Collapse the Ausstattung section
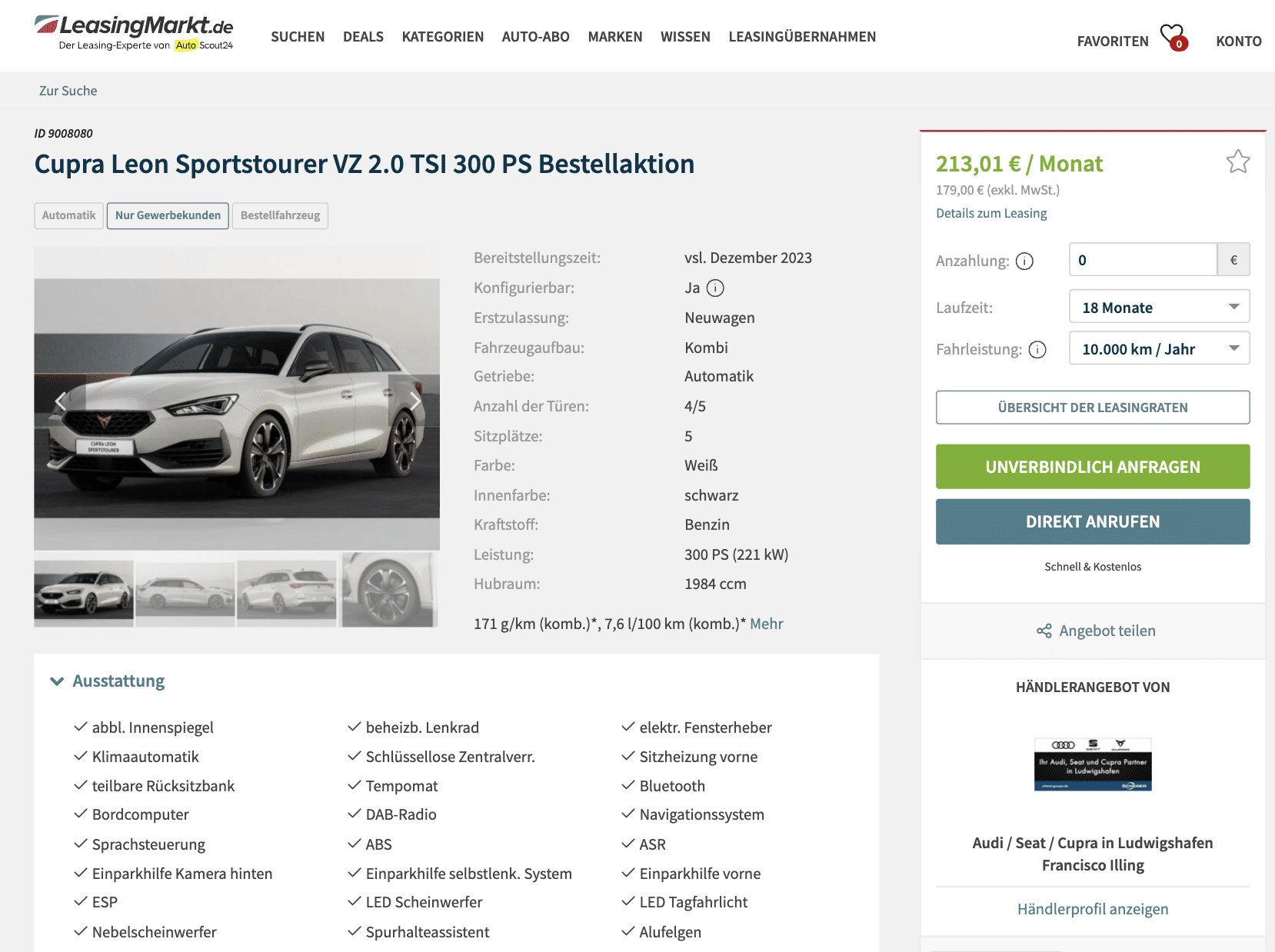 (108, 681)
